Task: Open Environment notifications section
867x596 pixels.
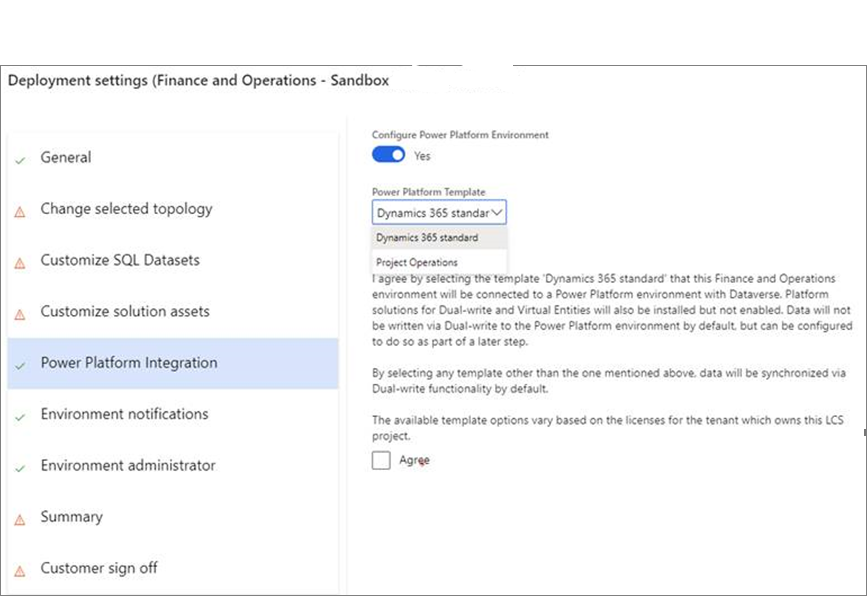Action: pos(173,415)
